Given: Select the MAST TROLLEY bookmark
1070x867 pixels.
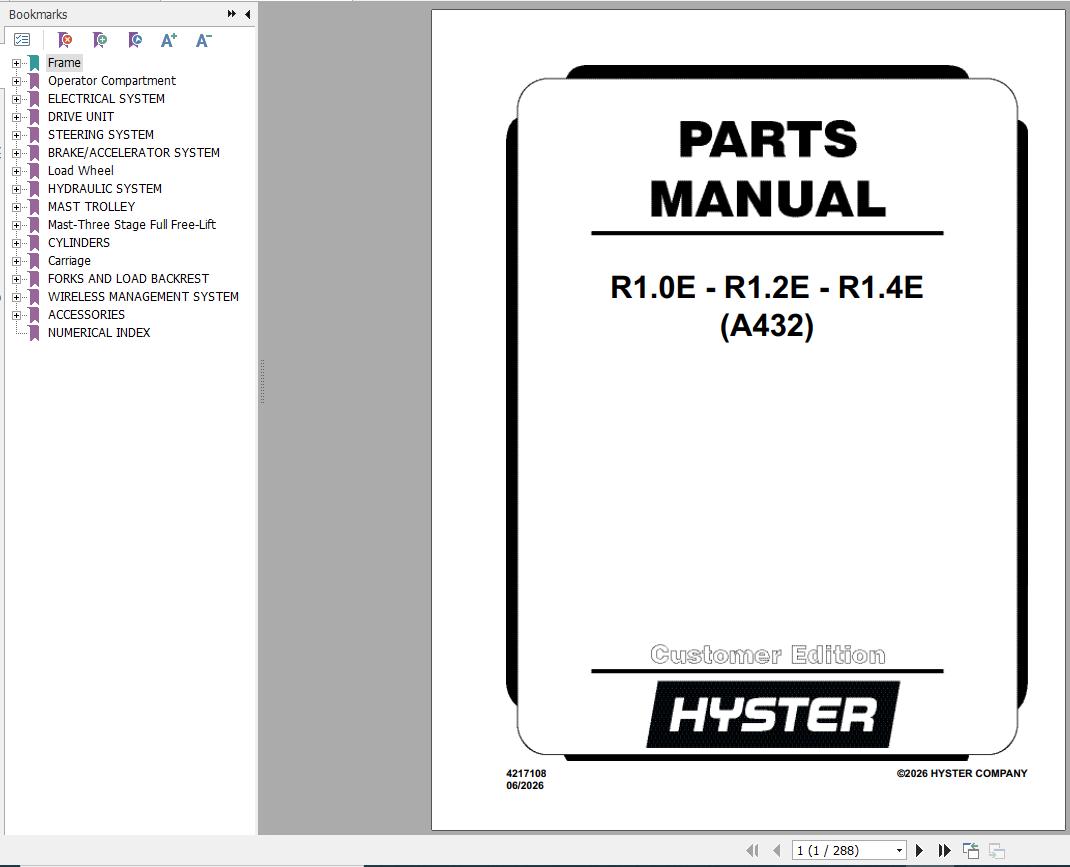Looking at the screenshot, I should [91, 207].
